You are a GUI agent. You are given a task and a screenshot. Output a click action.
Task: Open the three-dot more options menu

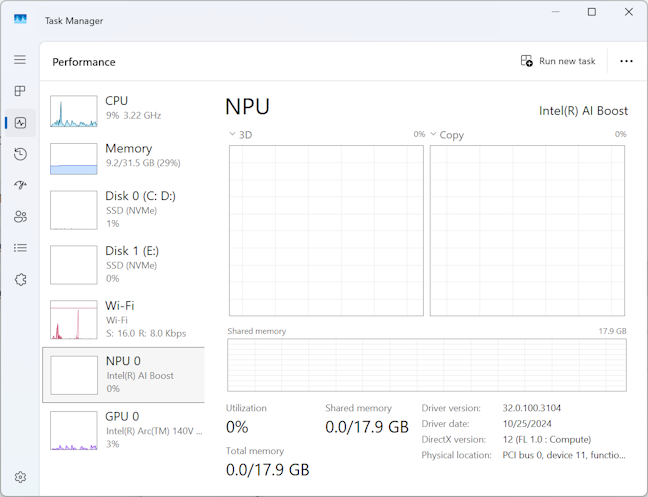pos(626,61)
